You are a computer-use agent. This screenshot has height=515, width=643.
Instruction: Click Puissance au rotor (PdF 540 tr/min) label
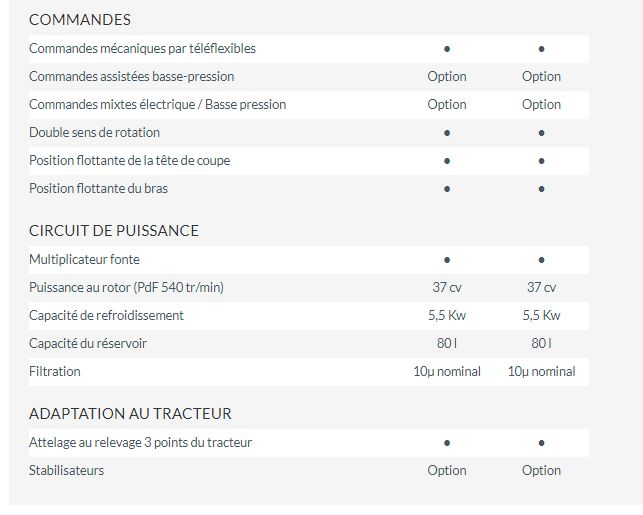(126, 287)
